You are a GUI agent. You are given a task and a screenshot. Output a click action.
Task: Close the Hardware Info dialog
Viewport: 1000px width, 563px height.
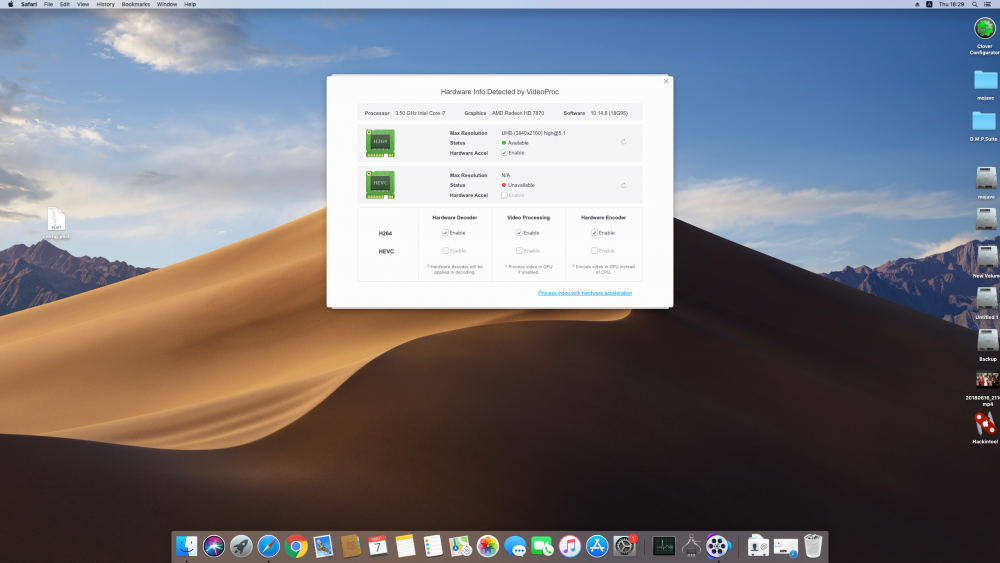[666, 81]
